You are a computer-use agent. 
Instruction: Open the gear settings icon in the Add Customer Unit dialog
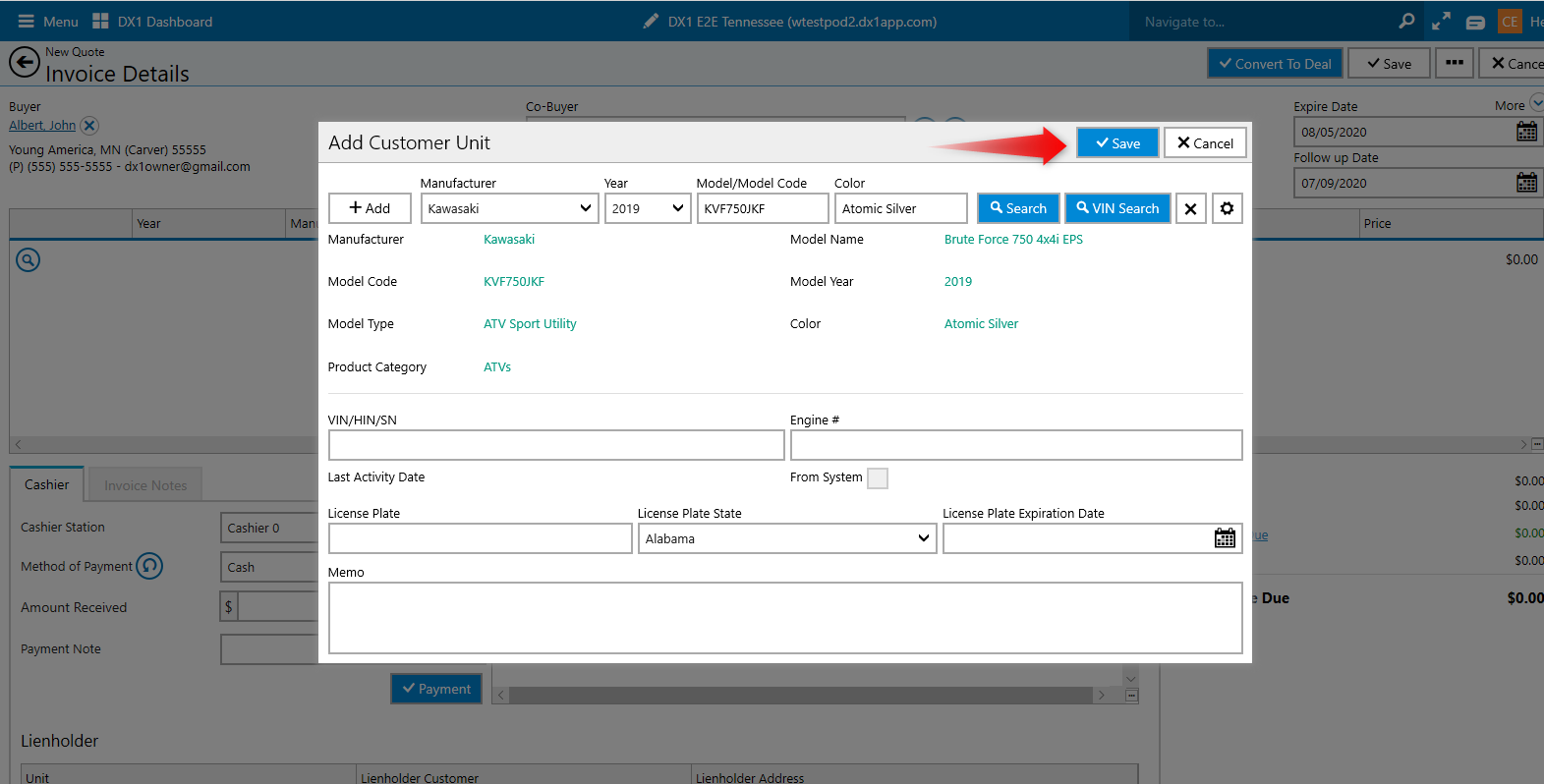click(x=1227, y=208)
